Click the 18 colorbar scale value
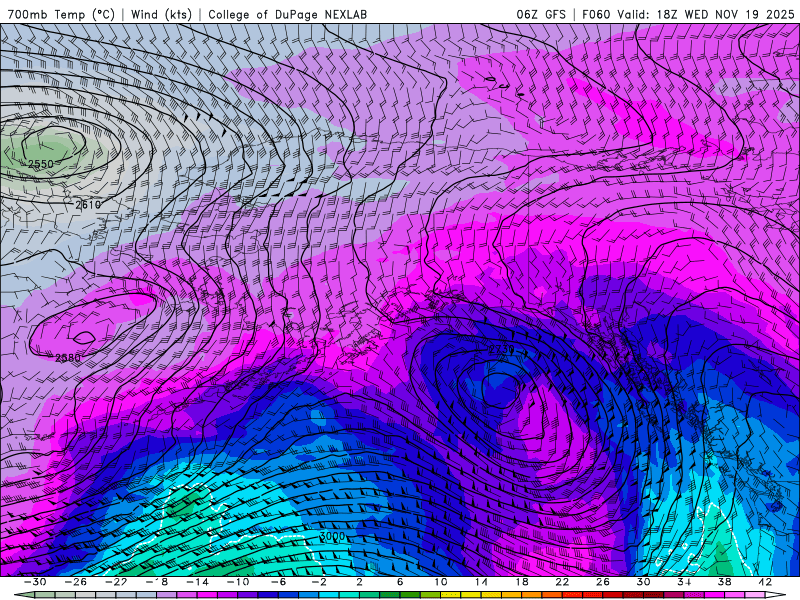Image resolution: width=800 pixels, height=600 pixels. pyautogui.click(x=522, y=582)
